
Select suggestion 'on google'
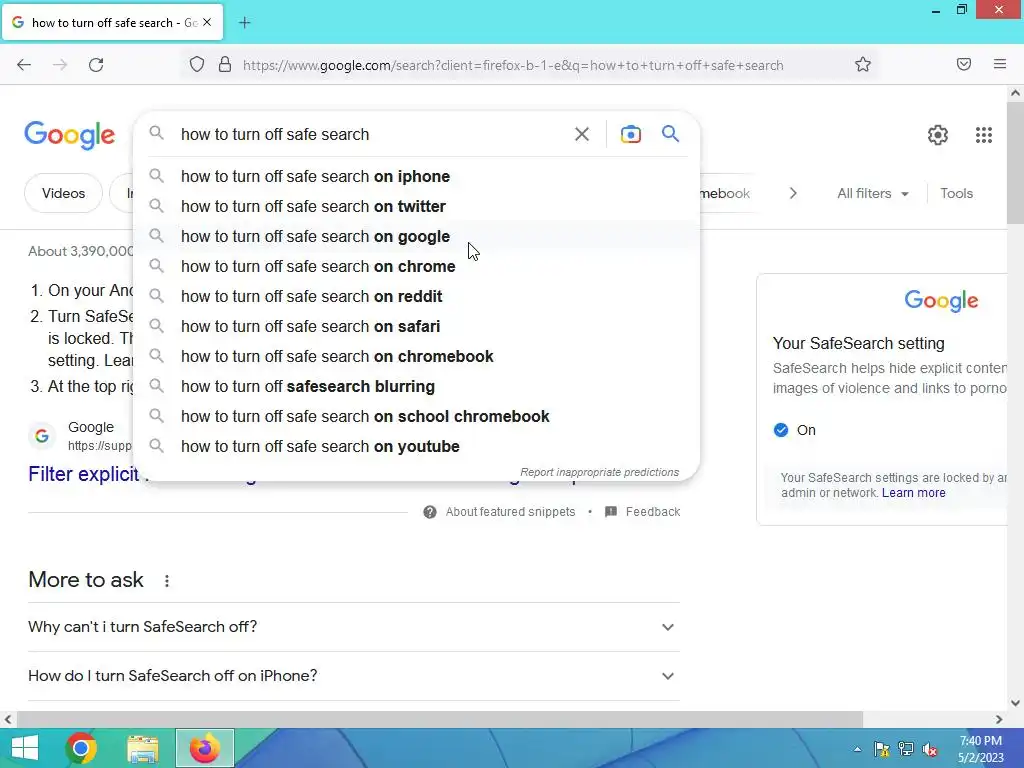click(417, 236)
